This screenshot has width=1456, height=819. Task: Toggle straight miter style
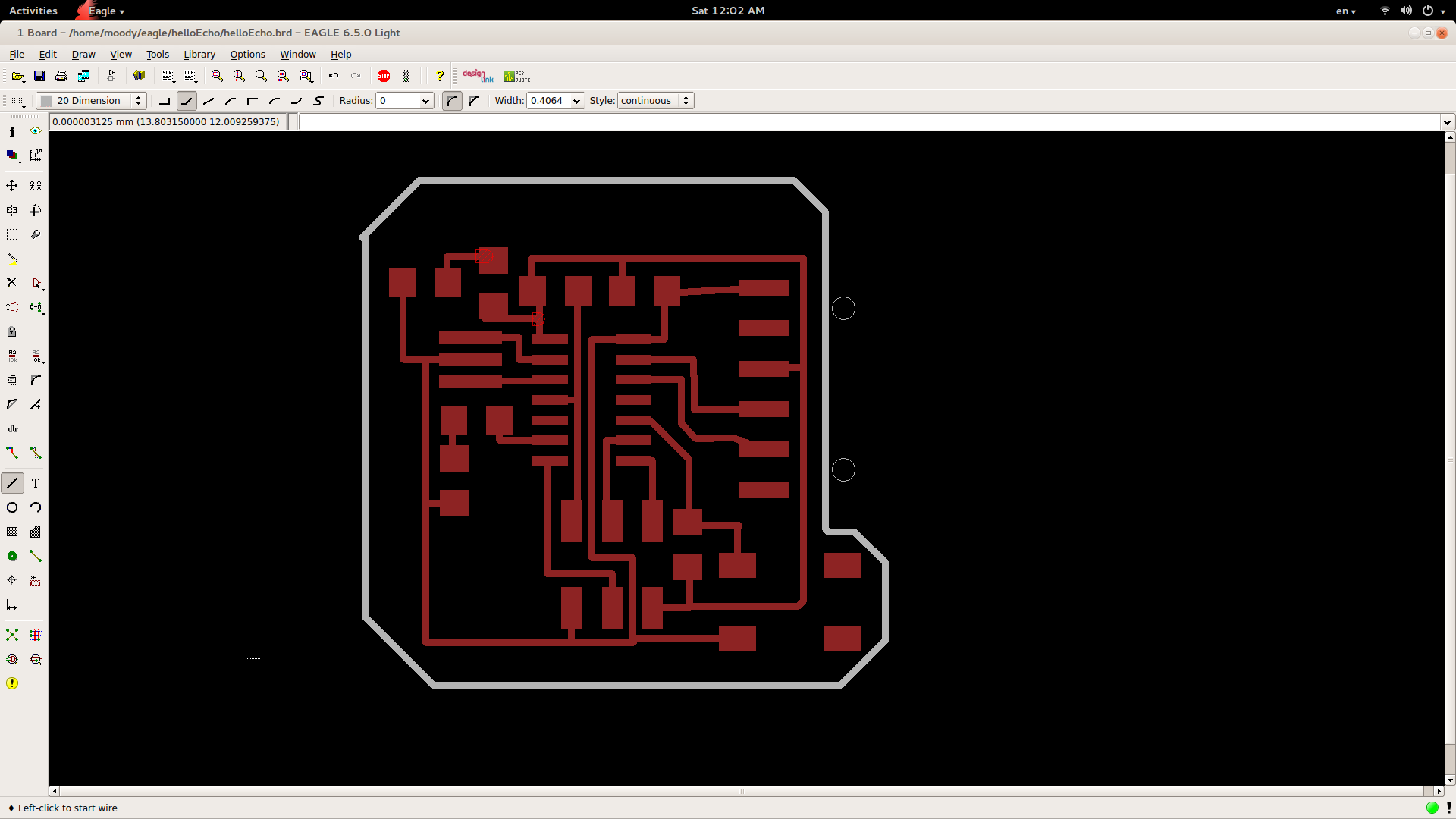pyautogui.click(x=475, y=101)
